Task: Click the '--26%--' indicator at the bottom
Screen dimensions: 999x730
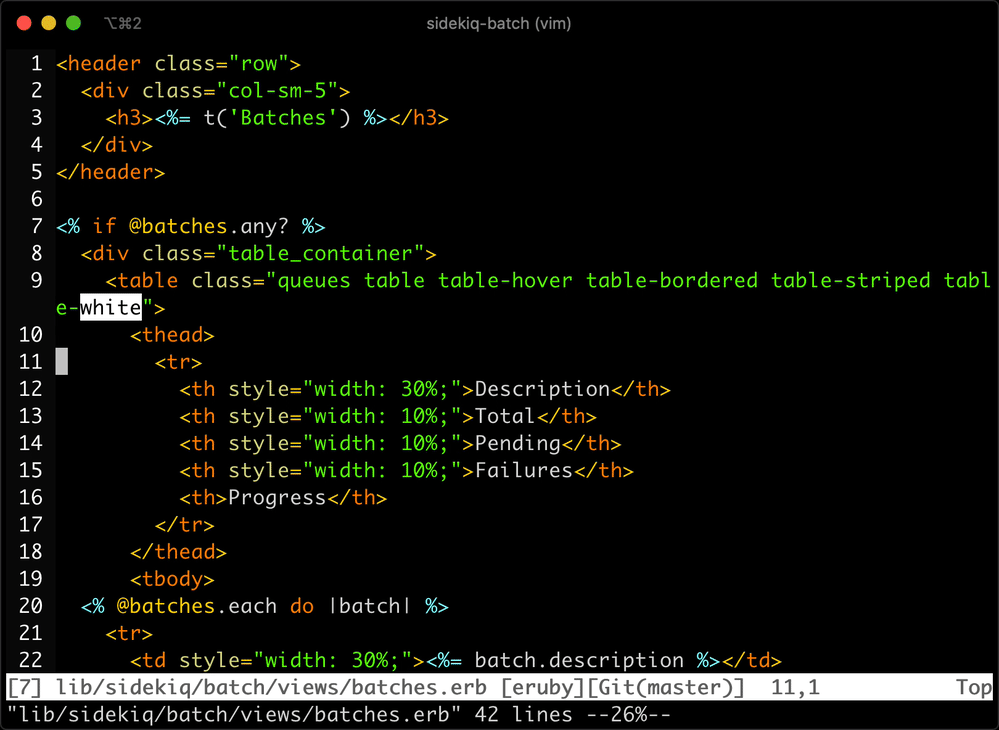Action: point(628,714)
